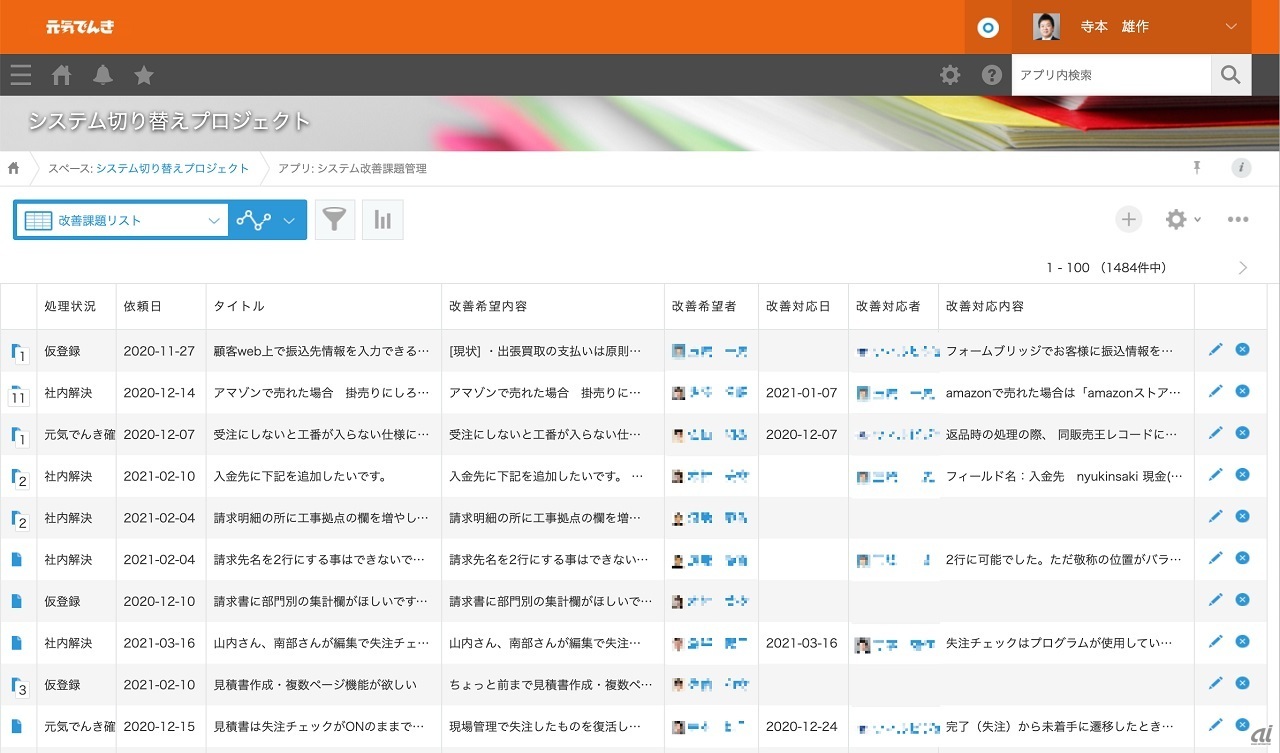
Task: Open app settings gear dropdown
Action: tap(1183, 220)
